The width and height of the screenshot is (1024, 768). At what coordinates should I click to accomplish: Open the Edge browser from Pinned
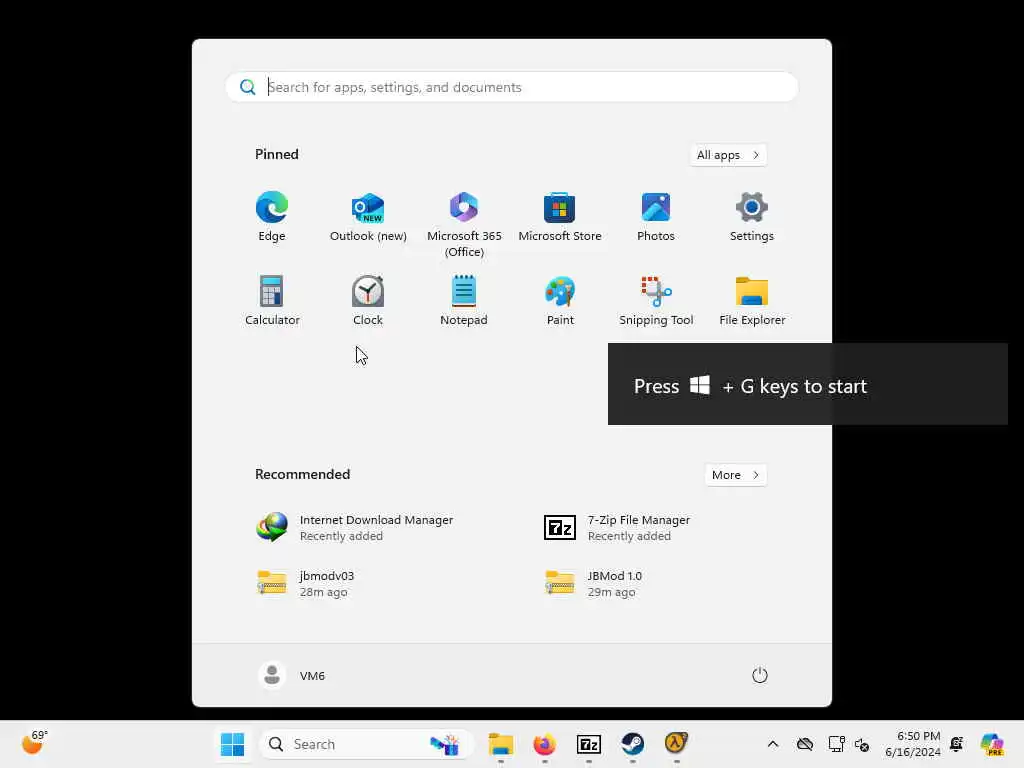click(x=272, y=217)
